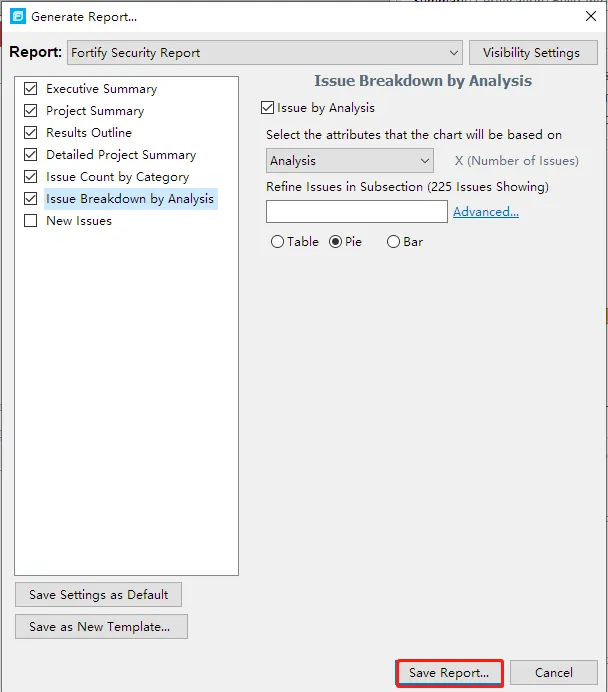Focus the Refine Issues filter field
The height and width of the screenshot is (692, 608).
pos(357,211)
